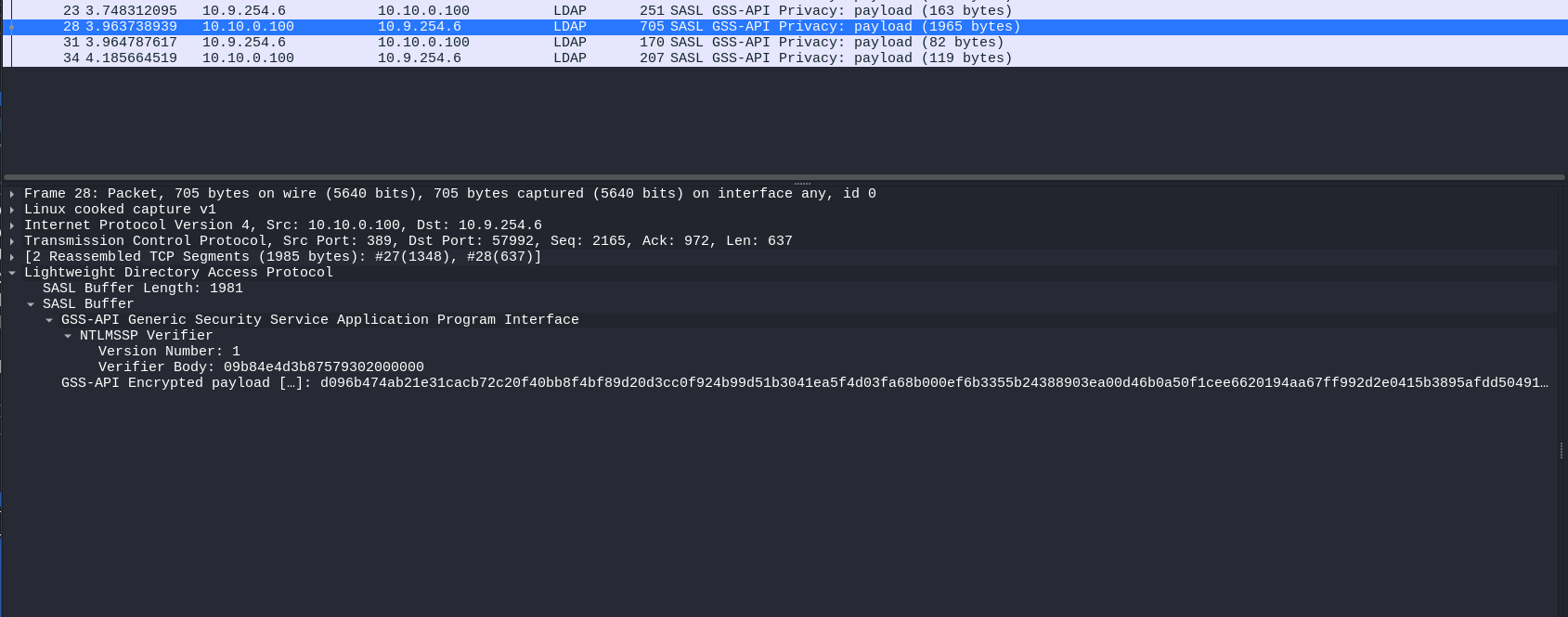Collapse the SASL Buffer node
Screen dimensions: 1568x617
(x=31, y=304)
